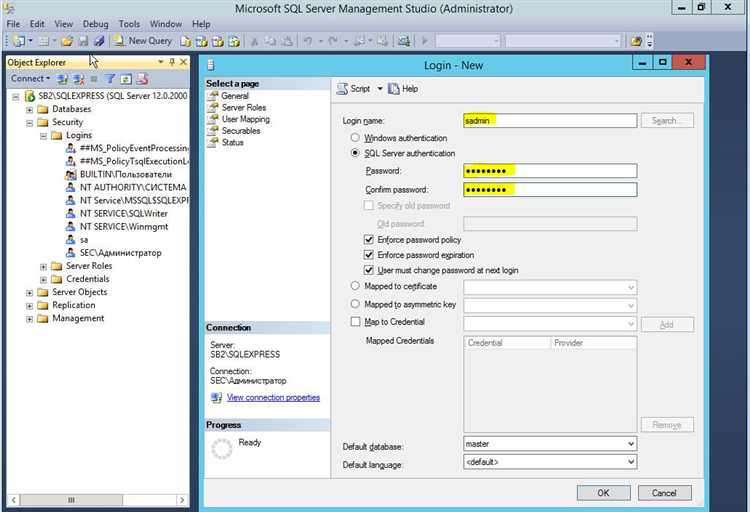Click the Open File folder icon in toolbar
This screenshot has height=512, width=750.
(x=67, y=41)
